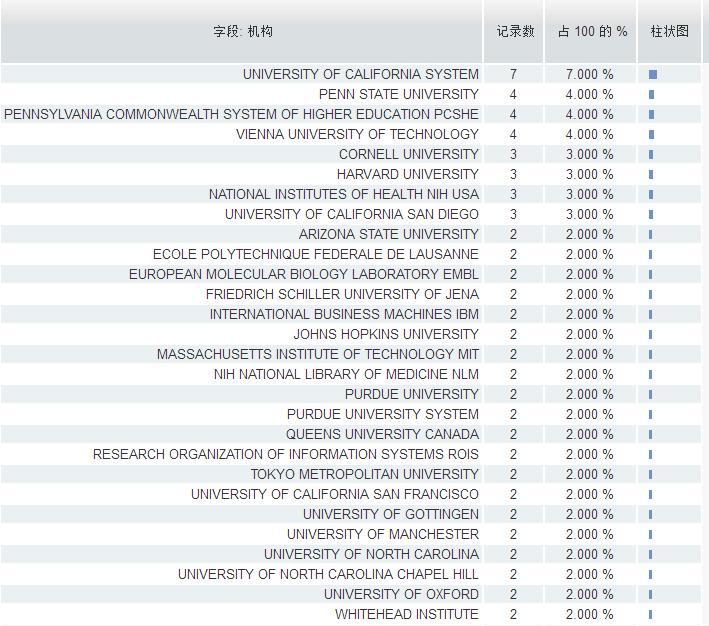
Task: Click the 柱状图 column header
Action: tap(669, 31)
